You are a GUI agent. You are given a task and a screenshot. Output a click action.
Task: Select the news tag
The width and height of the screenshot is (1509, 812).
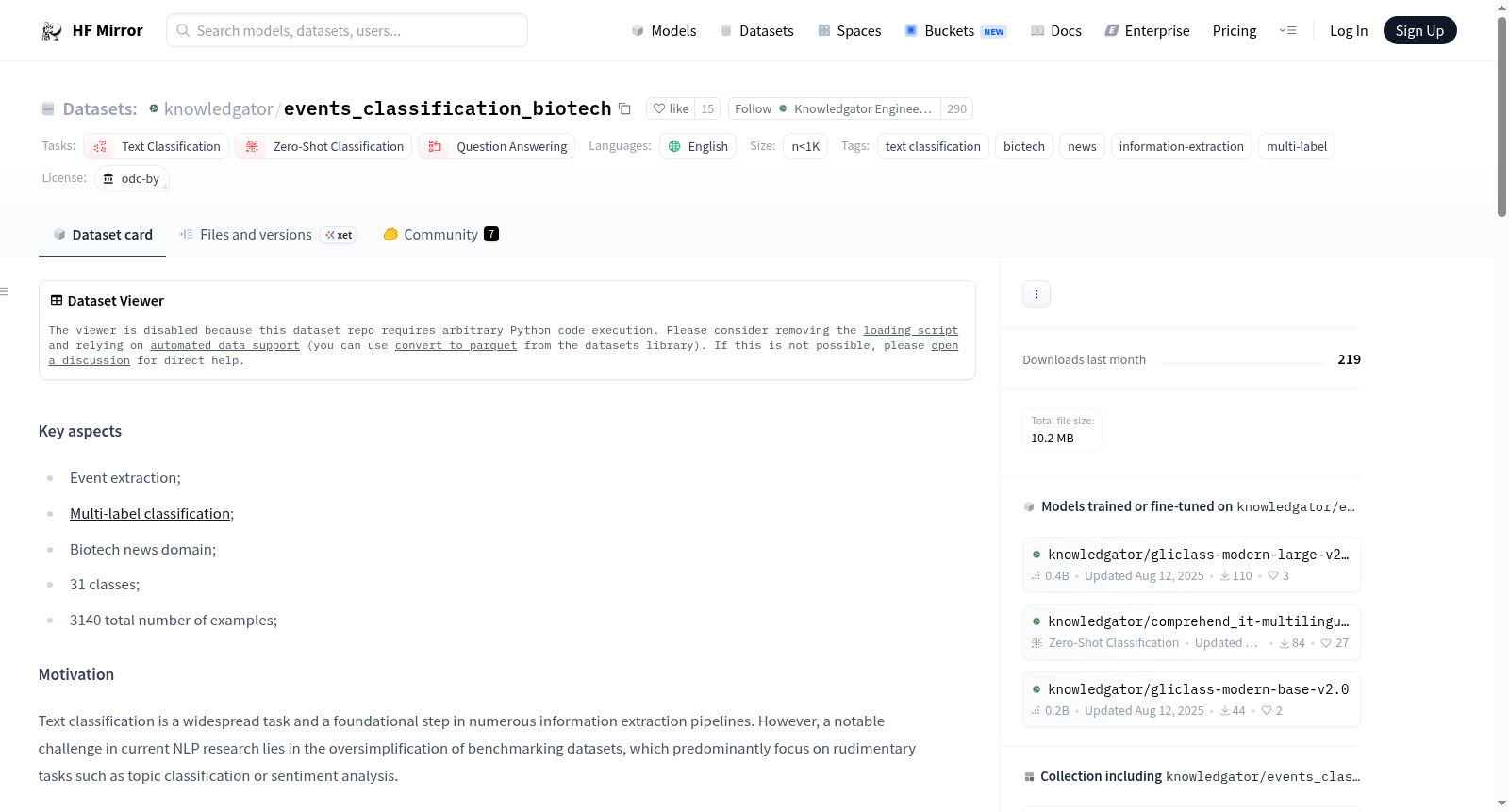coord(1082,146)
